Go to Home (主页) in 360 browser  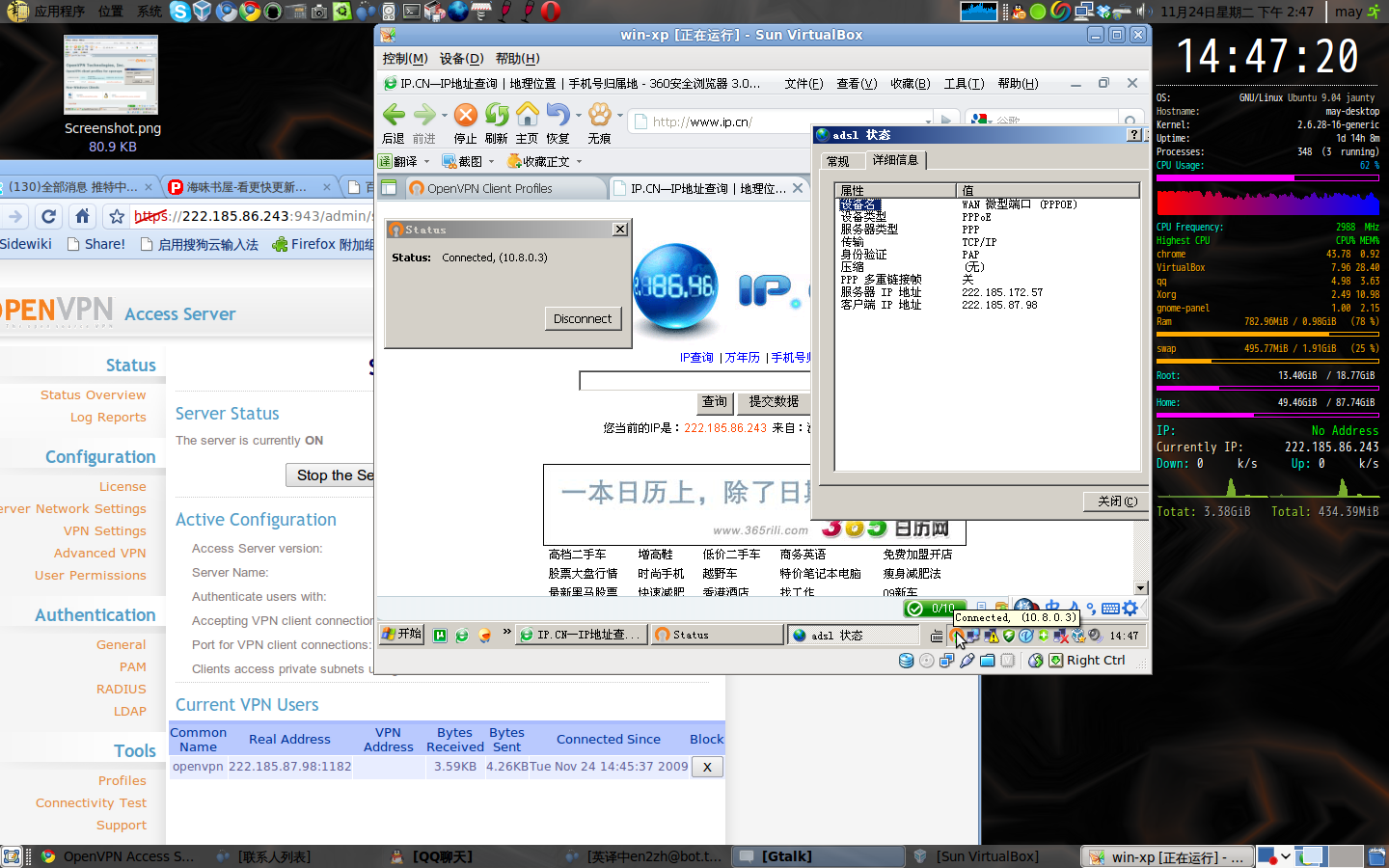point(528,115)
